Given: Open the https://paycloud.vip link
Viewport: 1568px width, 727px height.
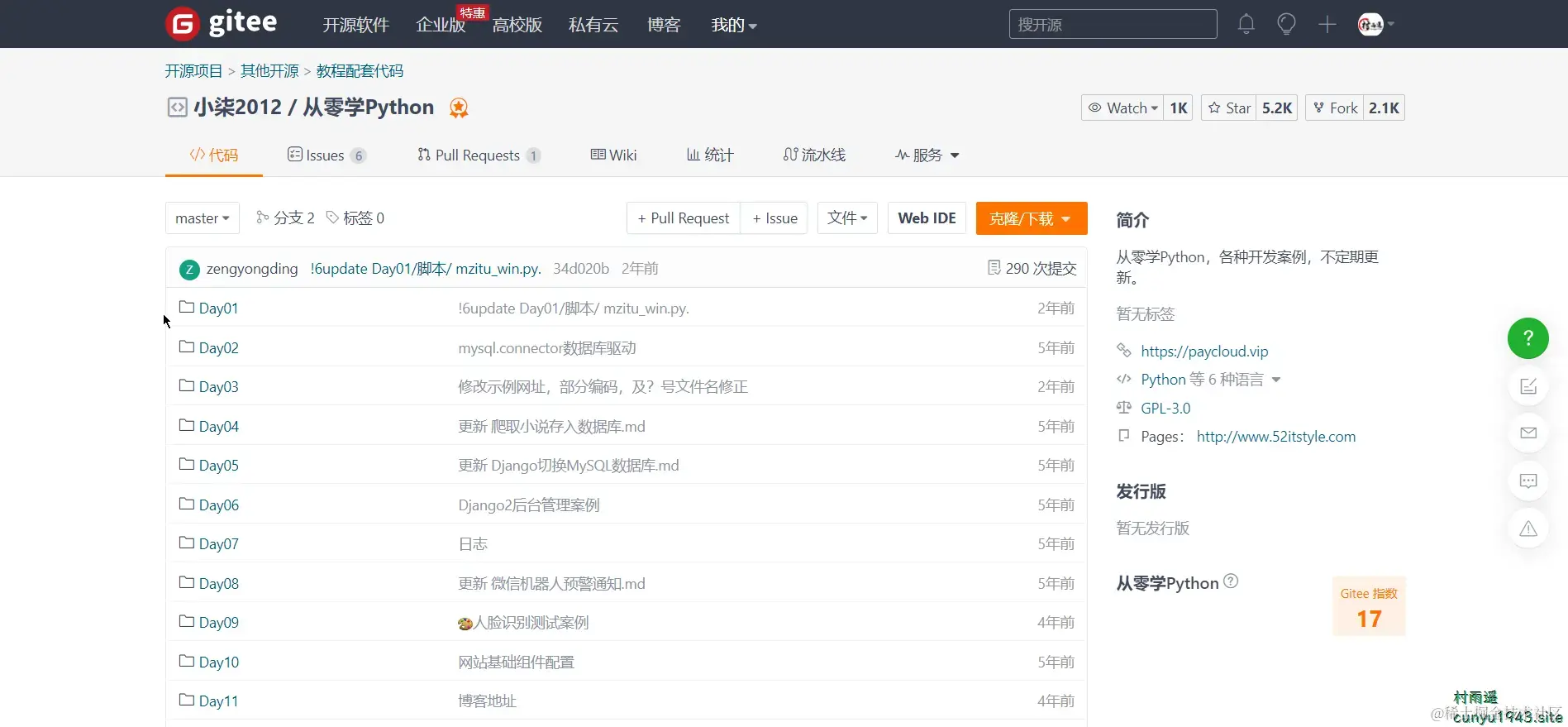Looking at the screenshot, I should (x=1204, y=352).
